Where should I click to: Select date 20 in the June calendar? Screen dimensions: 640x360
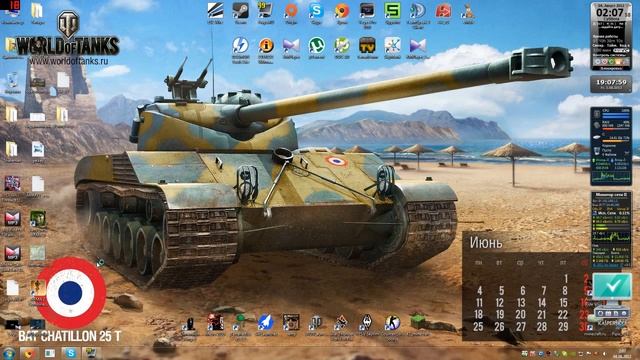[520, 315]
